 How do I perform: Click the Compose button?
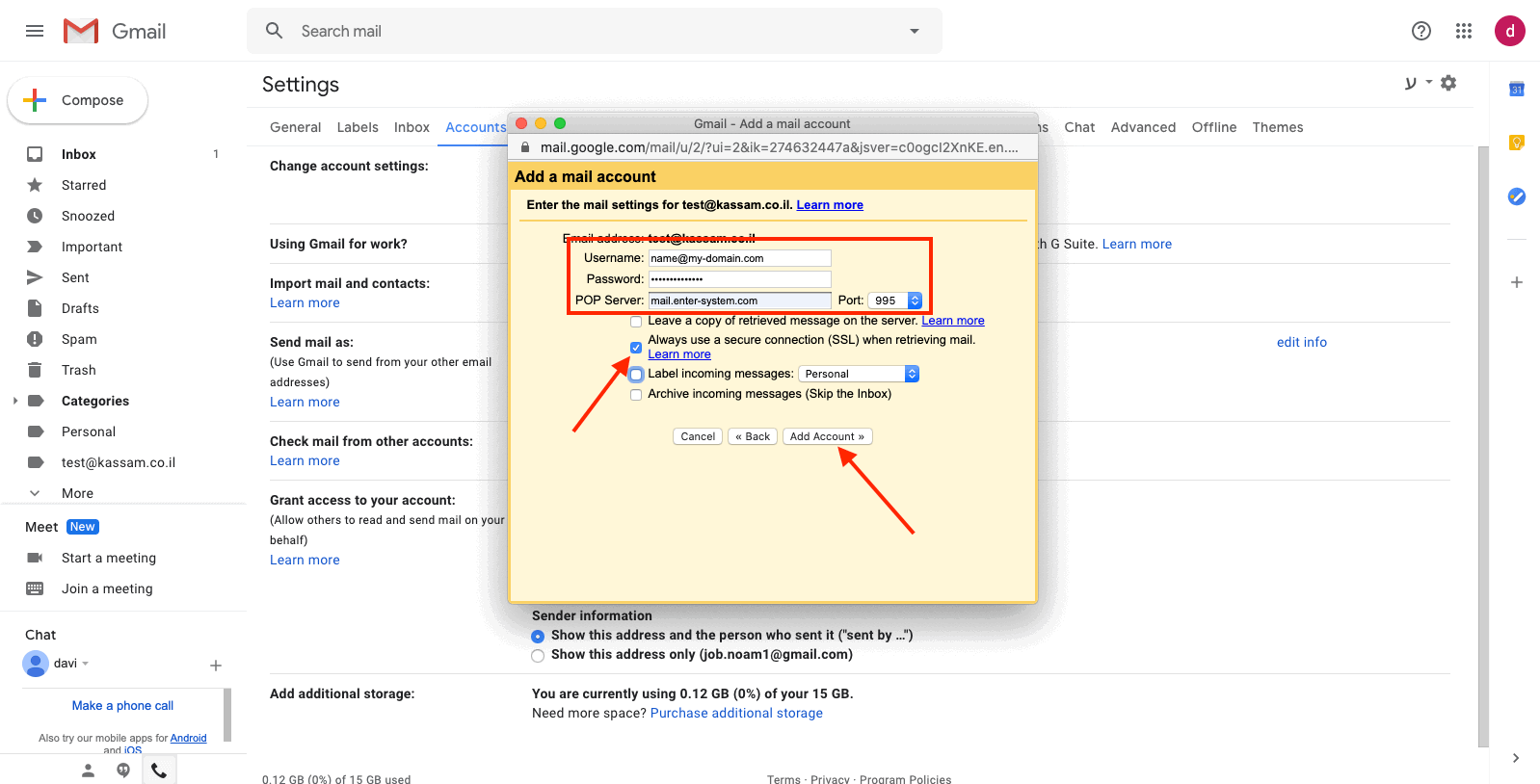pyautogui.click(x=78, y=100)
